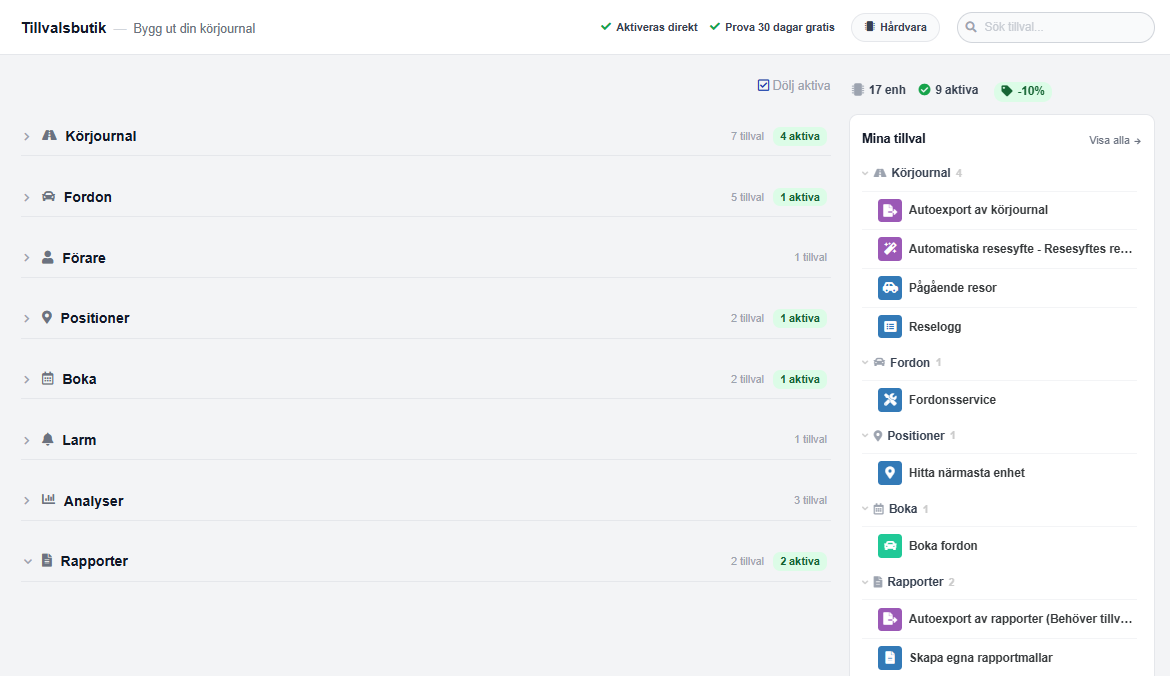The height and width of the screenshot is (676, 1170).
Task: Click the bell icon beside Larm heading
Action: click(x=48, y=439)
